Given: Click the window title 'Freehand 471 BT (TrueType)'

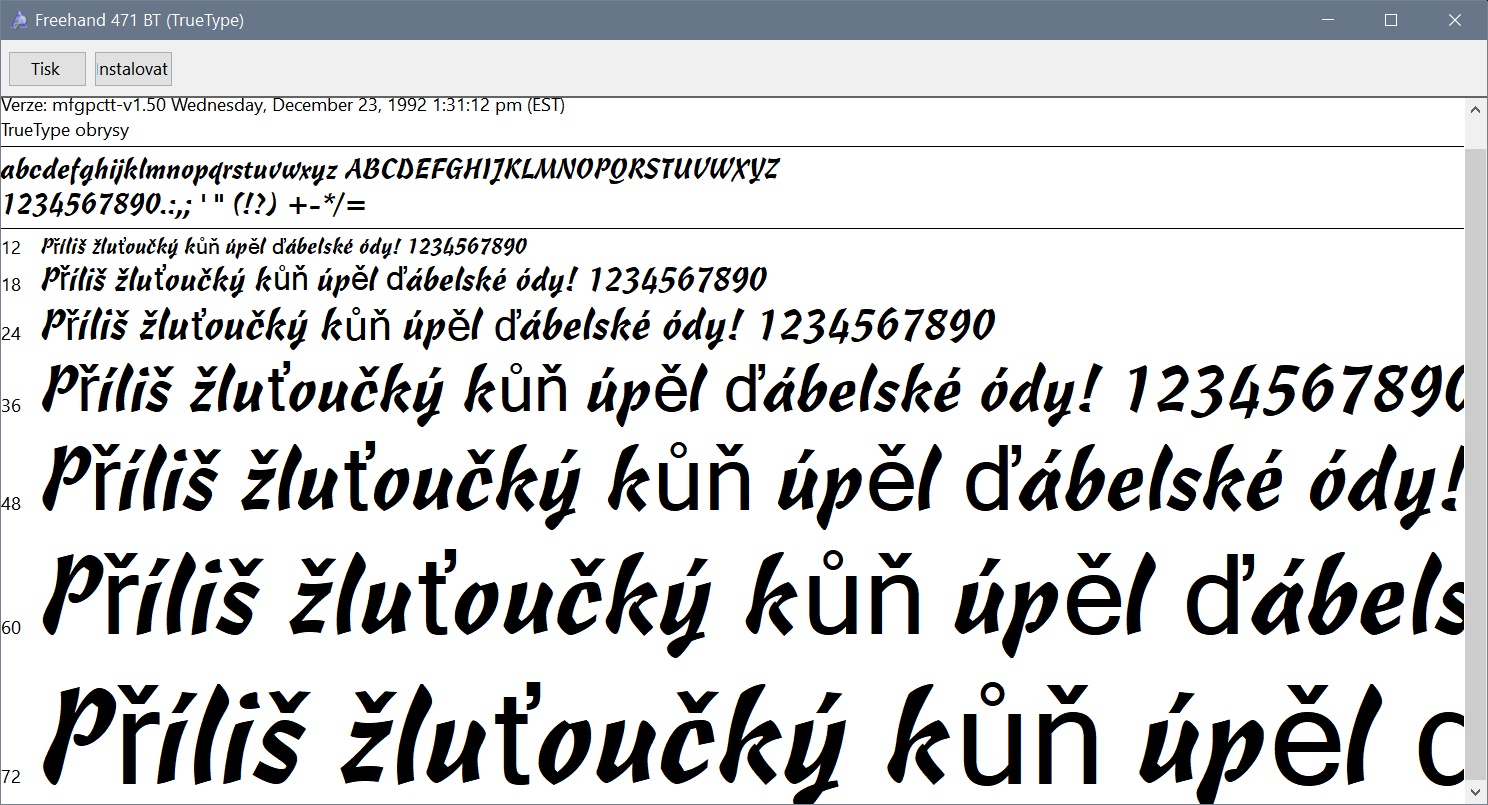Looking at the screenshot, I should tap(139, 20).
